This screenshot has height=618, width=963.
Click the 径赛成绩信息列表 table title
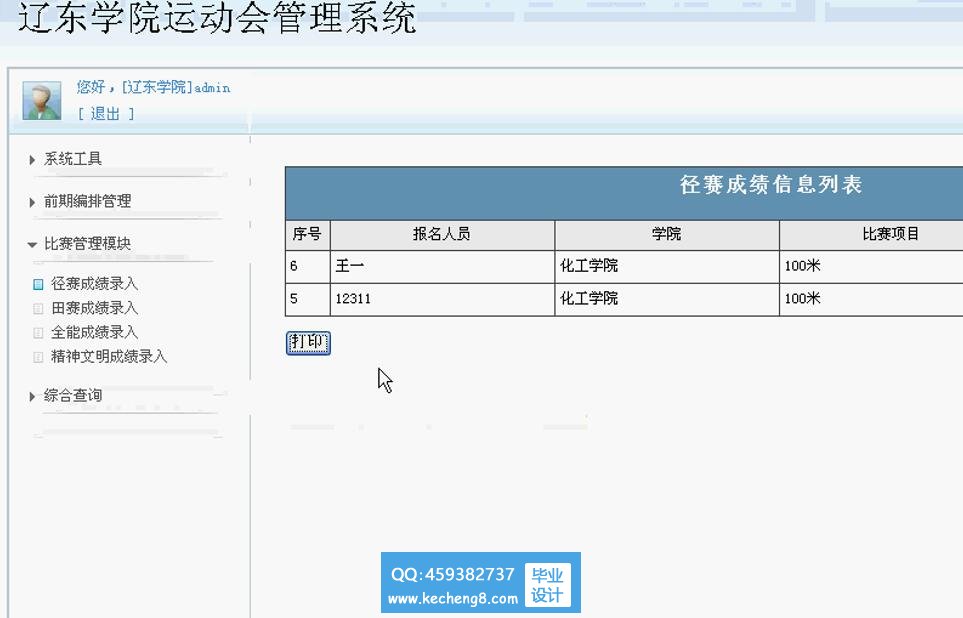point(771,185)
